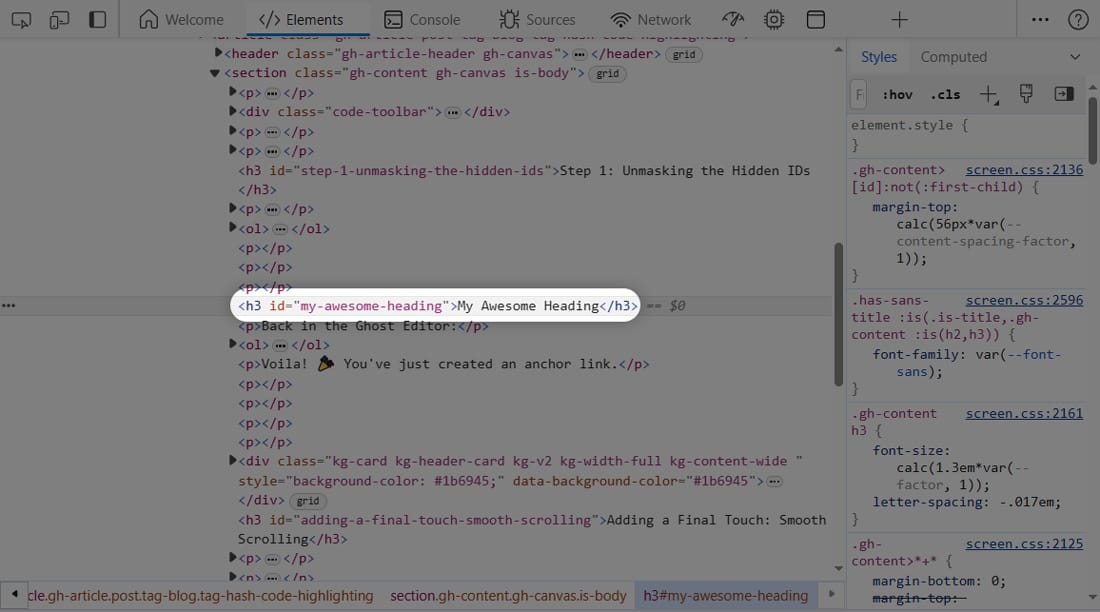
Task: Add a new tool with the plus icon
Action: tap(899, 20)
